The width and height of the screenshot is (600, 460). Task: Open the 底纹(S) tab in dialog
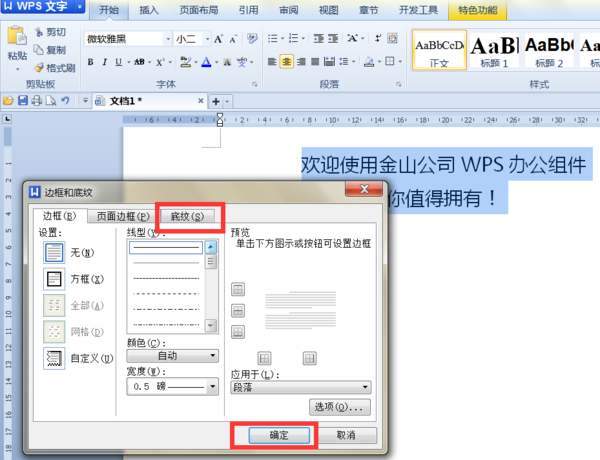(x=187, y=217)
